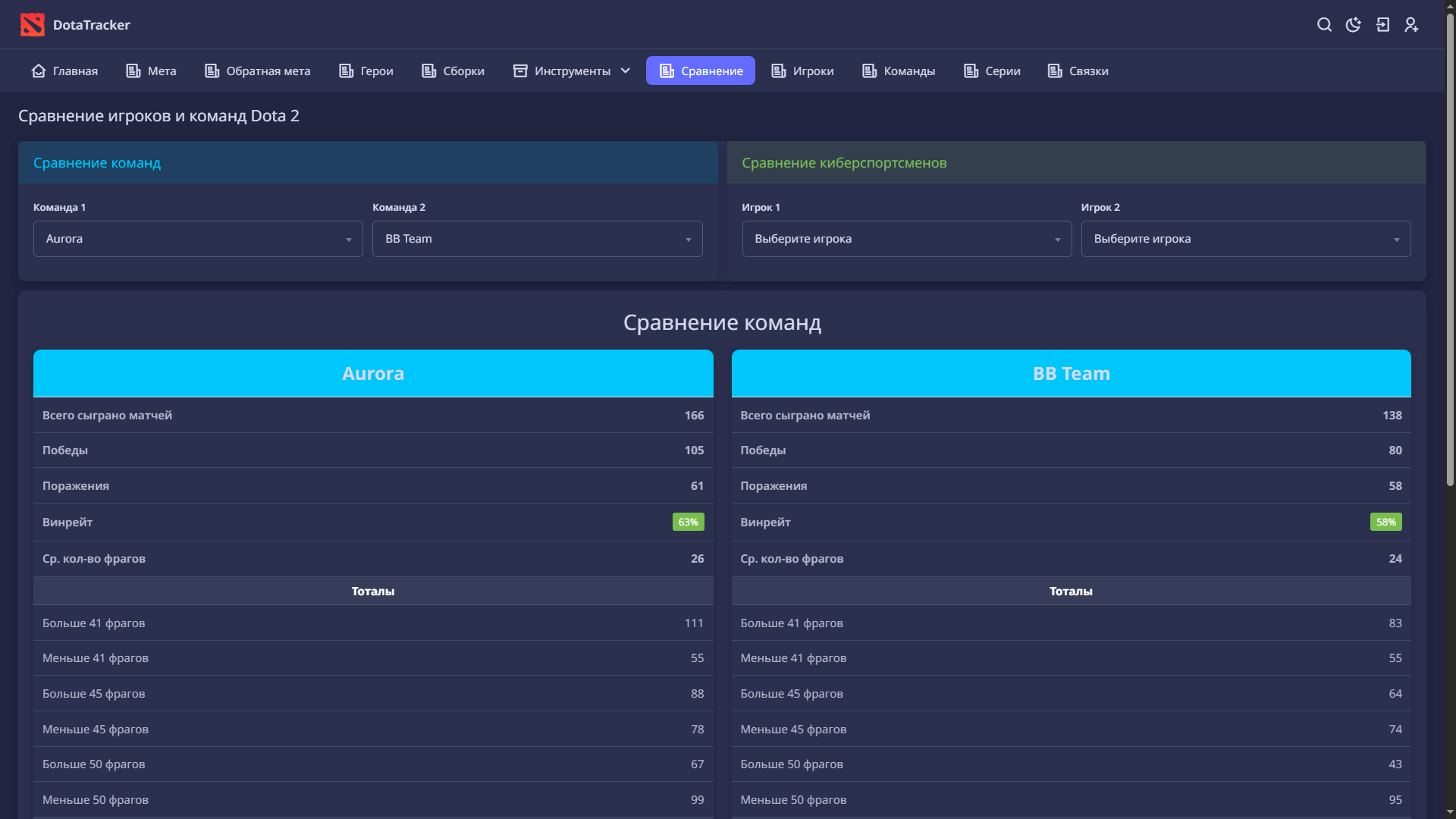Click the Тоталы header under Aurora
The height and width of the screenshot is (819, 1456).
click(x=373, y=591)
